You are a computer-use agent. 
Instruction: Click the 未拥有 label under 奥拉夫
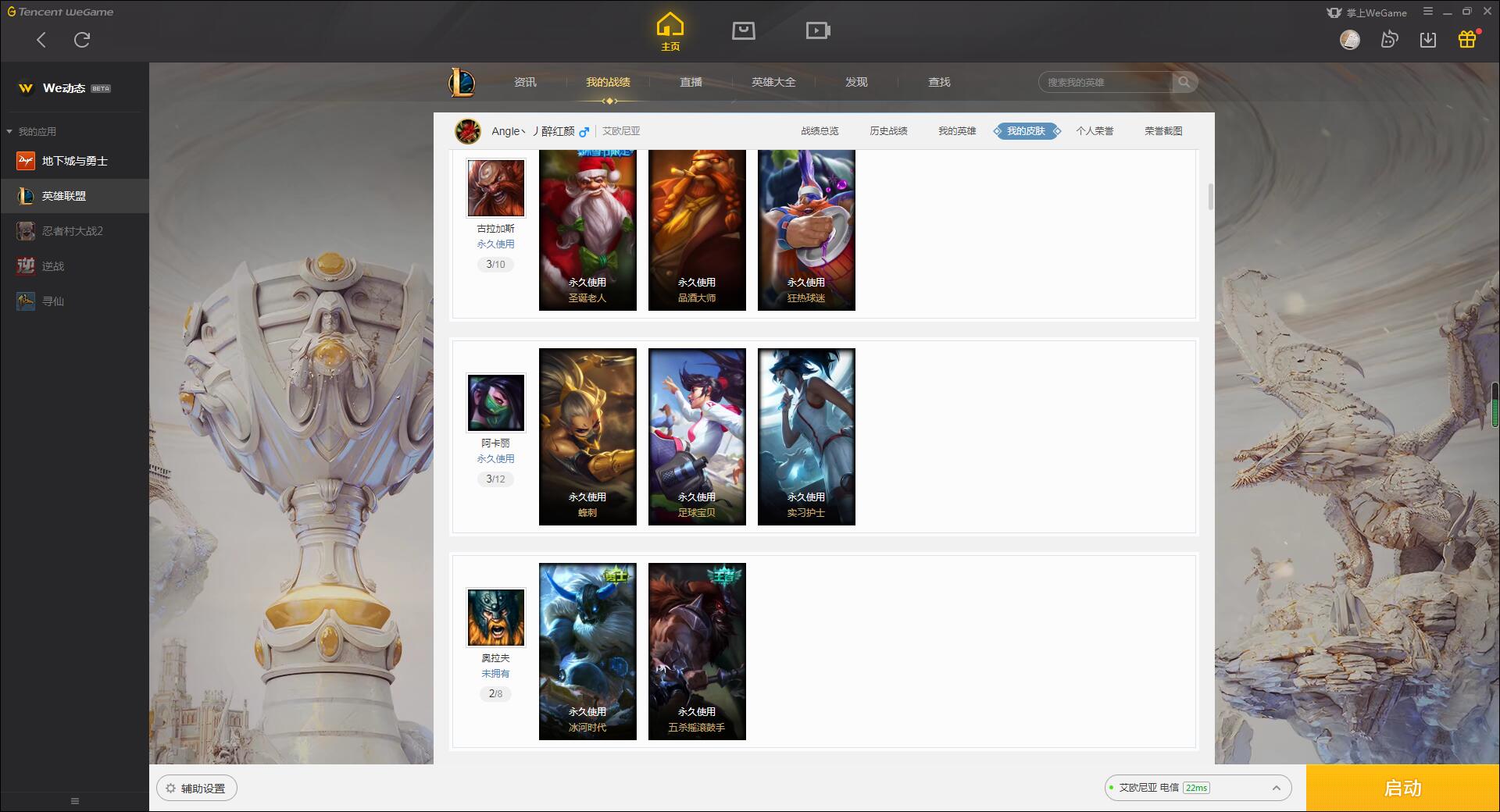495,674
